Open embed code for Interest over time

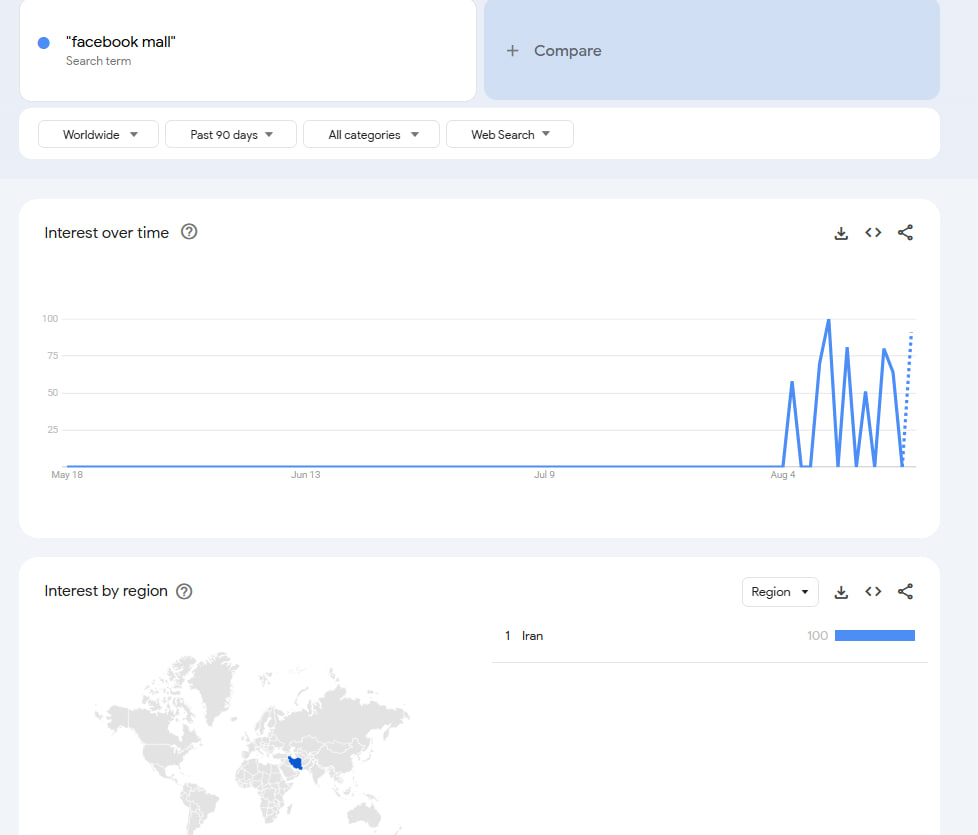(873, 233)
